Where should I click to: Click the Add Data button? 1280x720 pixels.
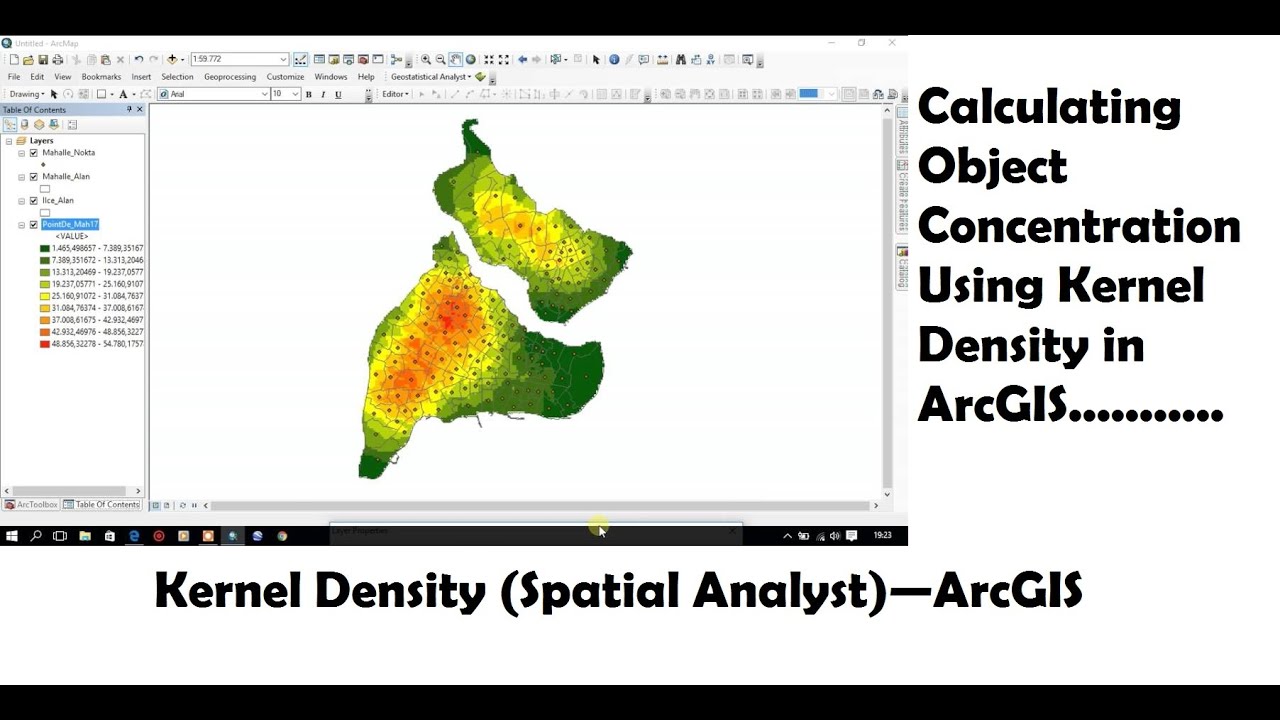(x=172, y=60)
